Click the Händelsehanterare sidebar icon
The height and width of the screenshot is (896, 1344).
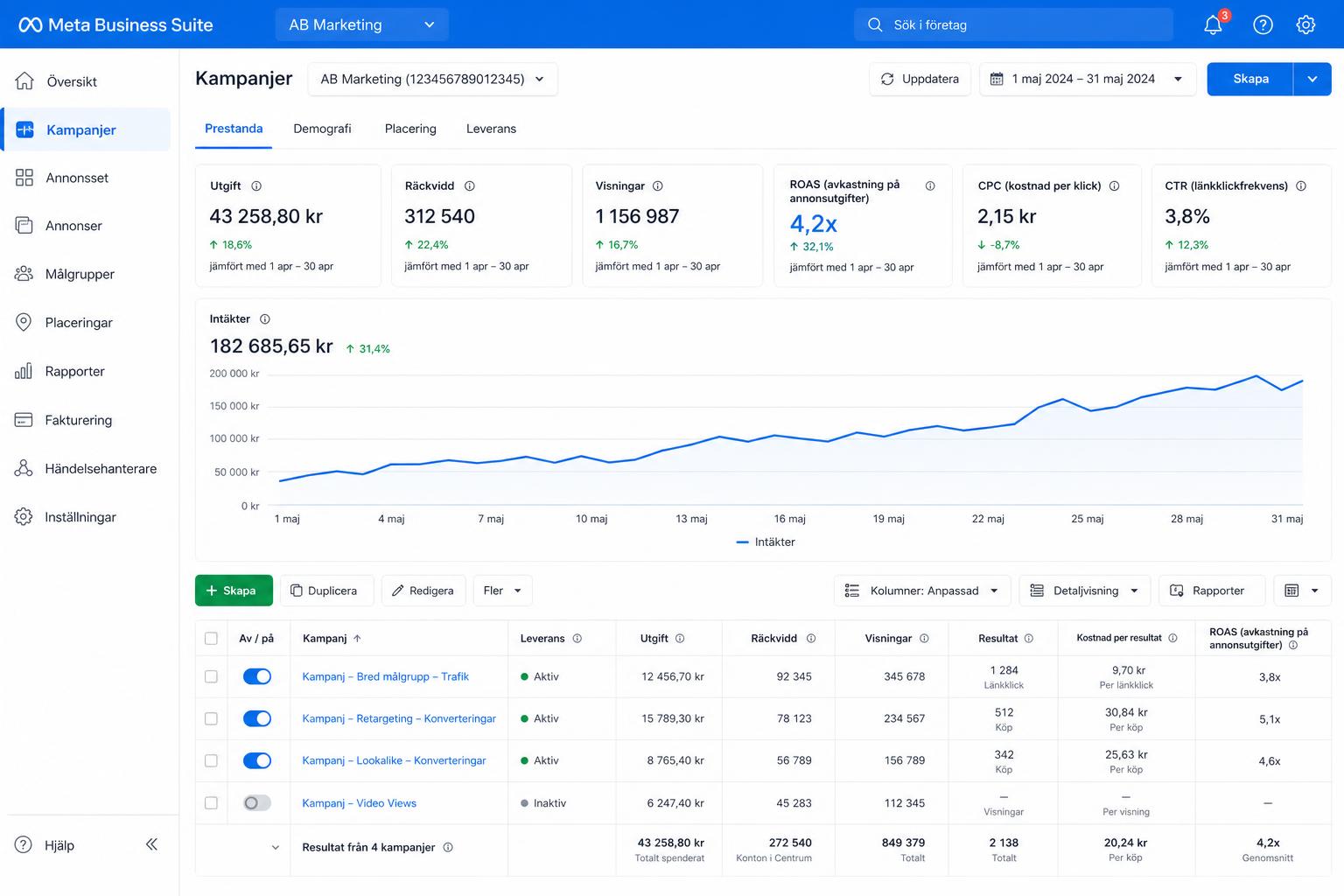coord(24,469)
